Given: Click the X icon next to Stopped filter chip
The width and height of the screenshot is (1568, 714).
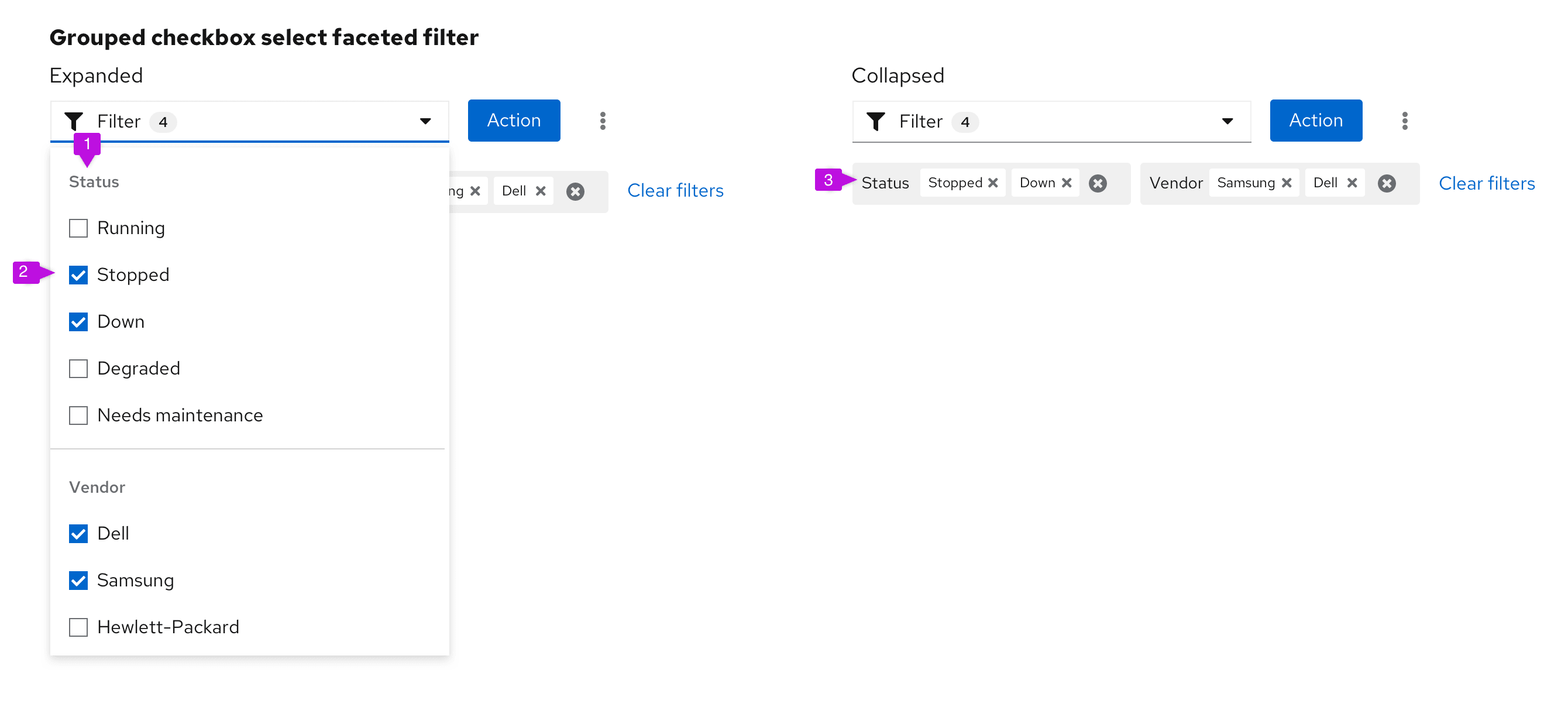Looking at the screenshot, I should [992, 183].
